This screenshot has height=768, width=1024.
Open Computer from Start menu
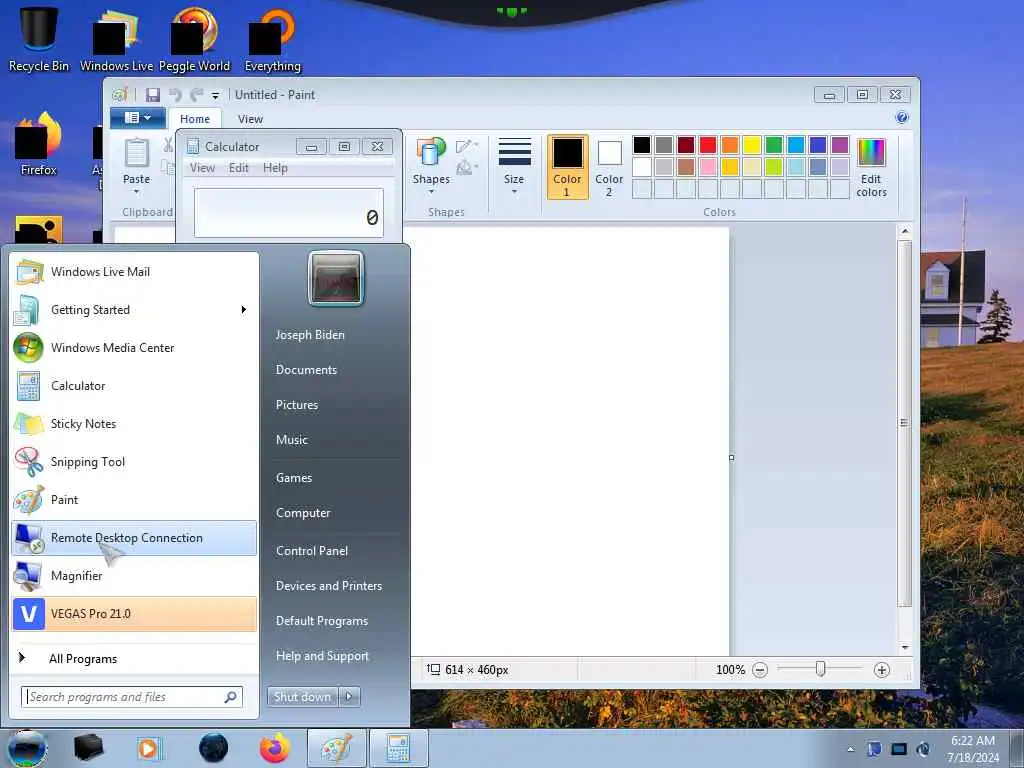click(x=303, y=513)
